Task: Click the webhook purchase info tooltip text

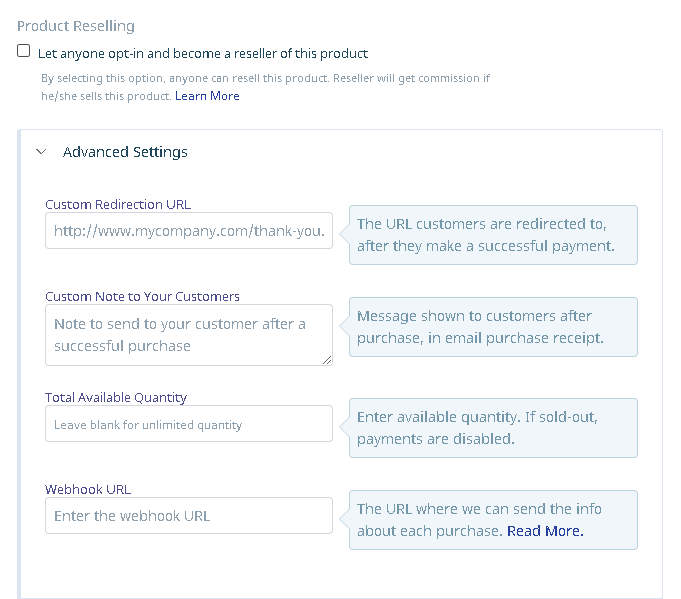Action: click(x=479, y=520)
